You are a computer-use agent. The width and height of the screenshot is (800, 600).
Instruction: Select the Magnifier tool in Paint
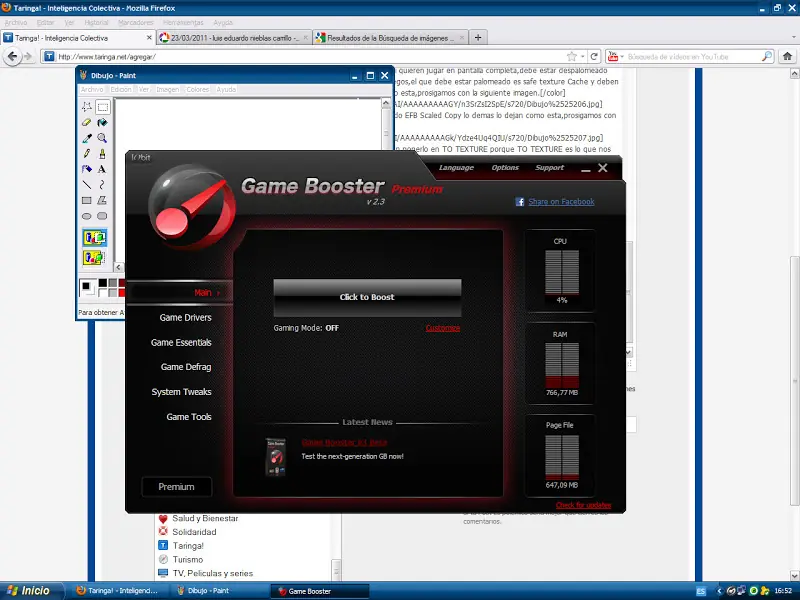pos(103,138)
